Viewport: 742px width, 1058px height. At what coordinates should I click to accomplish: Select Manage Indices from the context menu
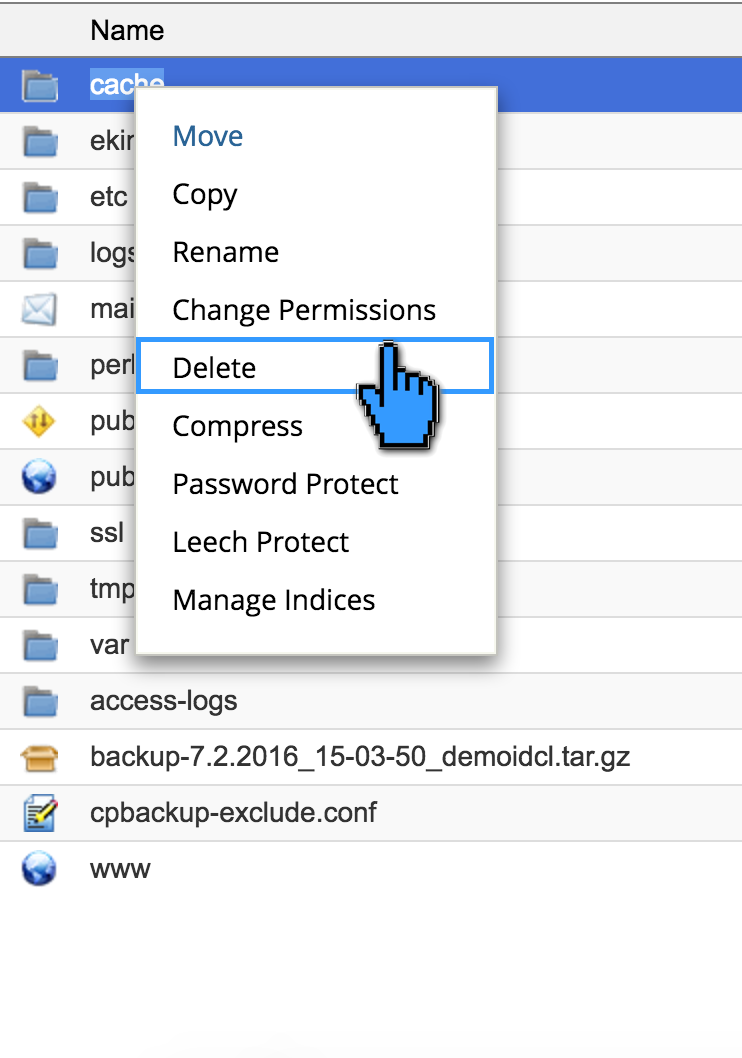[273, 599]
